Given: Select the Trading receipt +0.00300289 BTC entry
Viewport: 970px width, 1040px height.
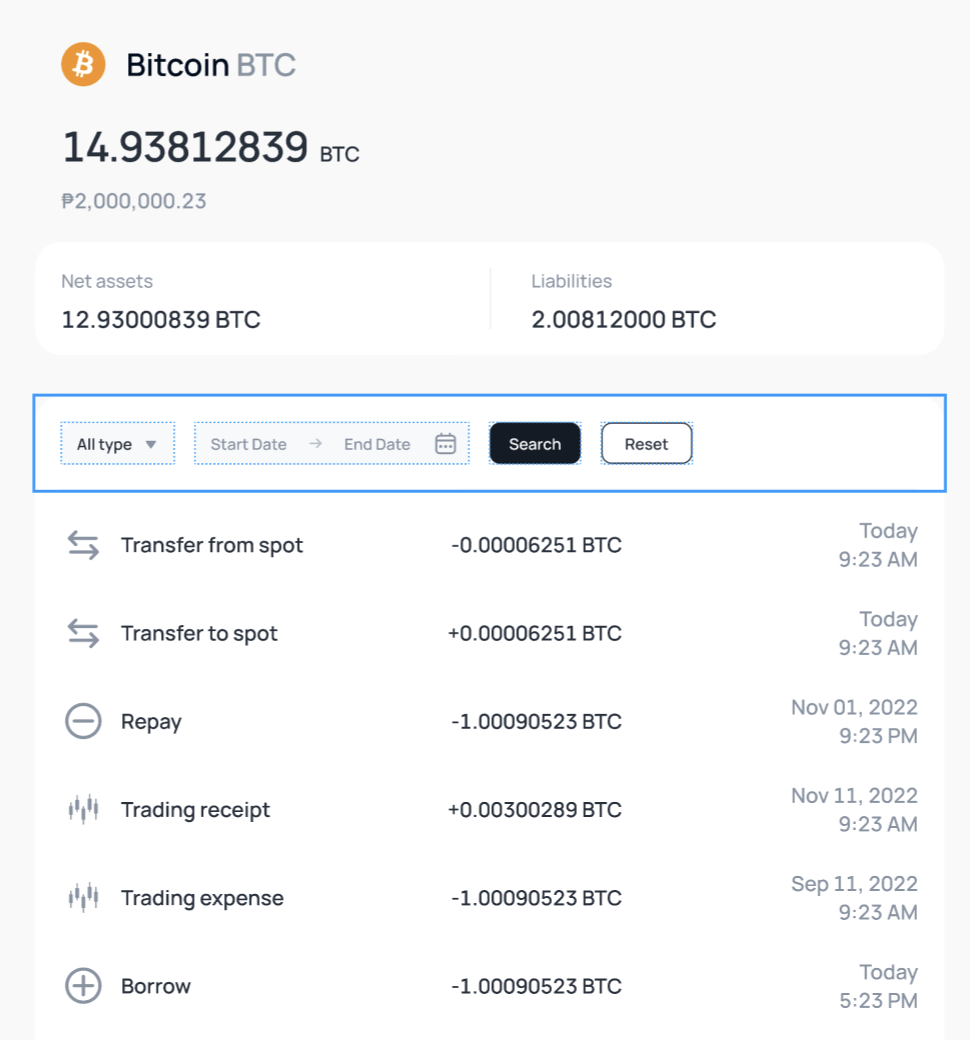Looking at the screenshot, I should [x=490, y=809].
